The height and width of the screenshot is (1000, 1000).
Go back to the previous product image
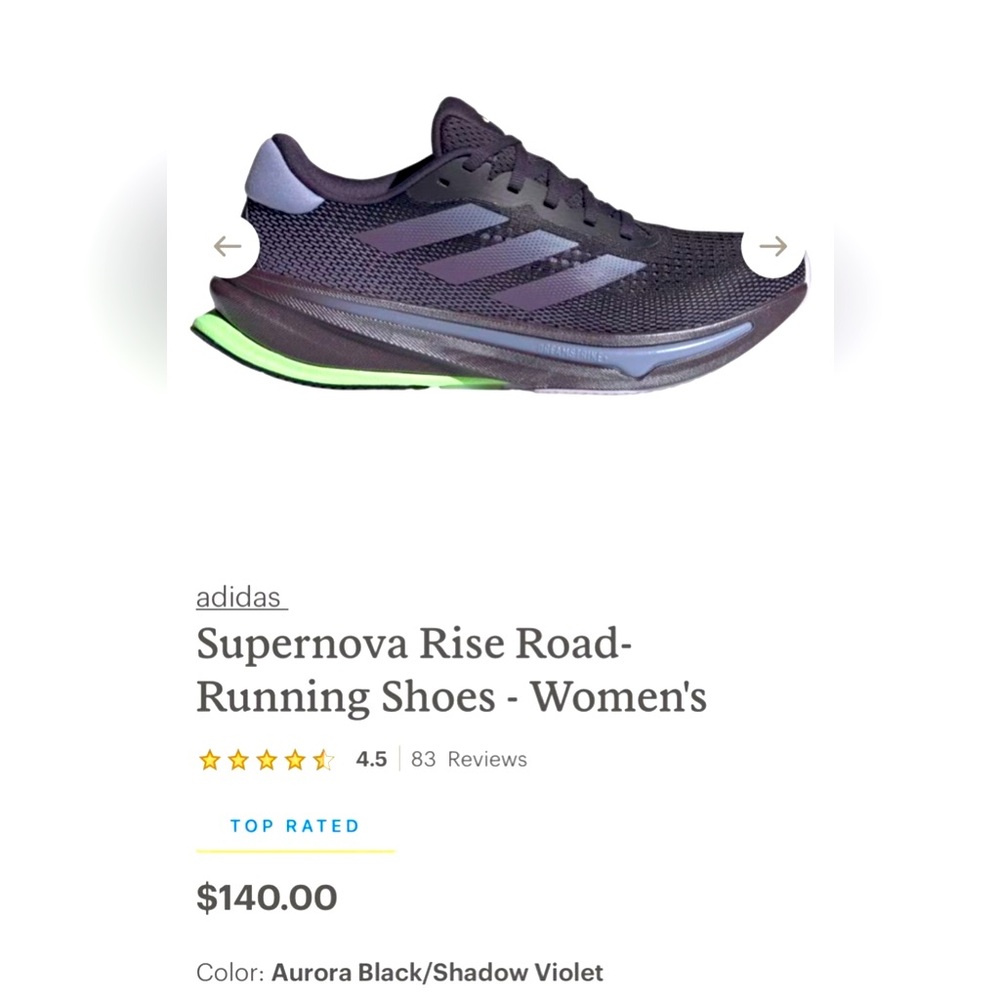pyautogui.click(x=228, y=243)
